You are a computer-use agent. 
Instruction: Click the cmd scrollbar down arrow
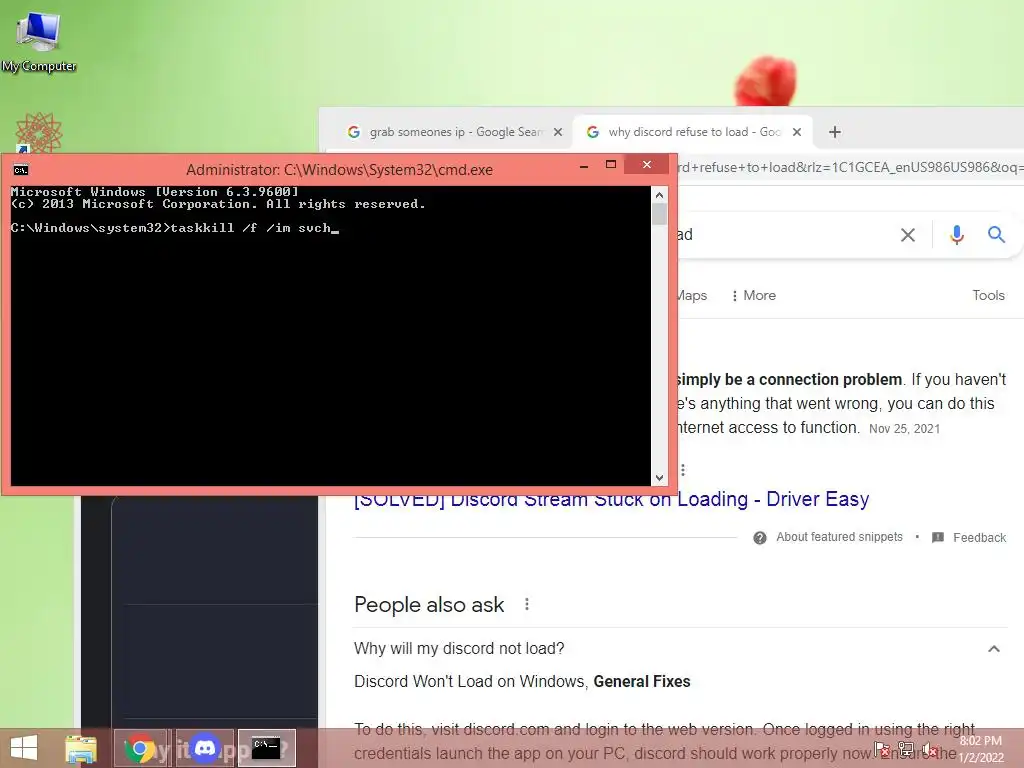coord(659,478)
